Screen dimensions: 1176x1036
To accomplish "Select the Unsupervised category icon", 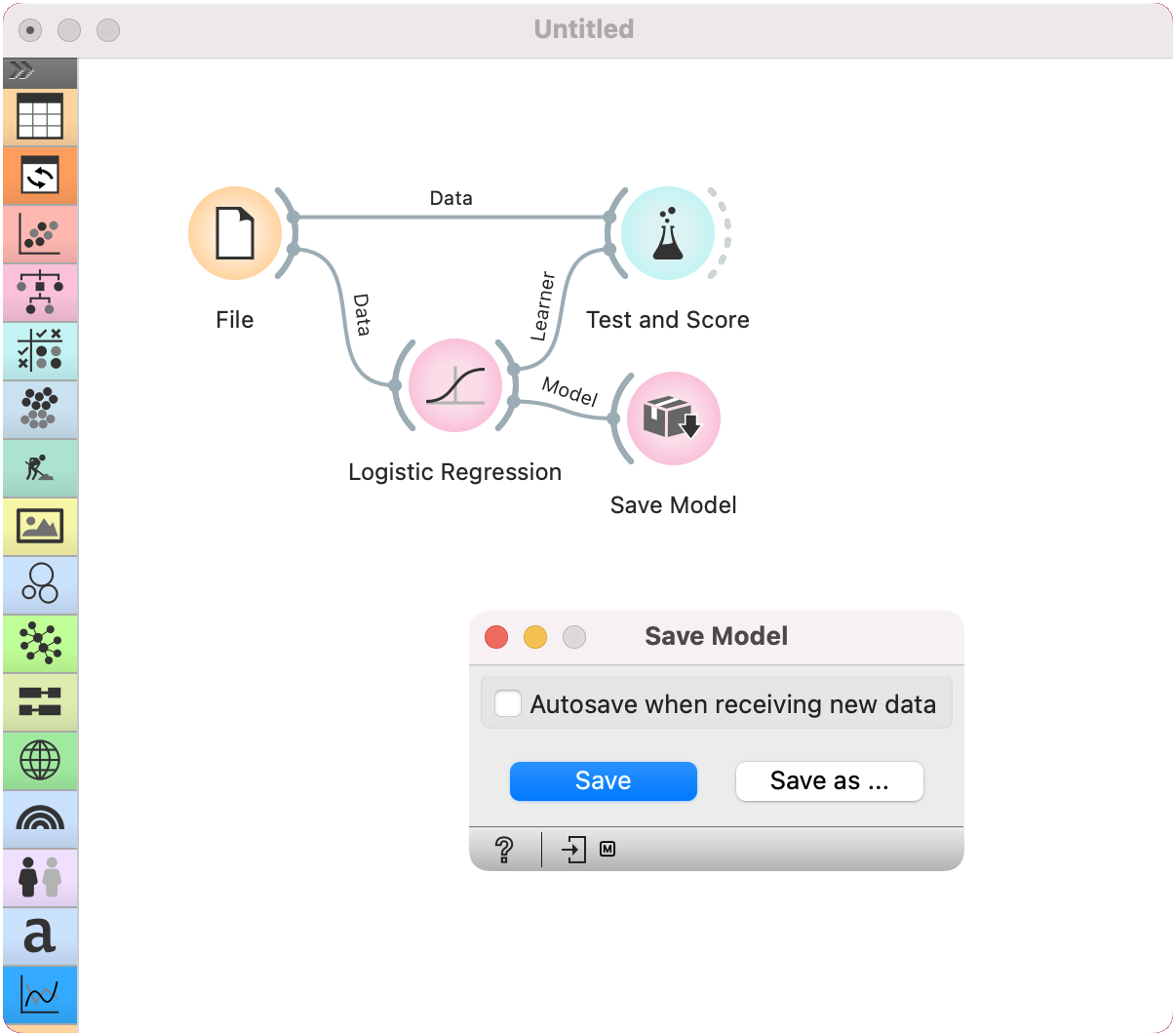I will (x=39, y=410).
